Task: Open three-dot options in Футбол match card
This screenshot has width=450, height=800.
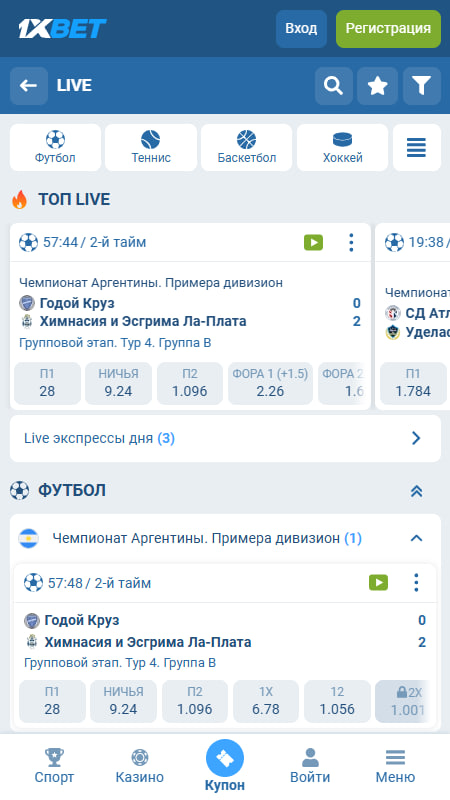Action: [x=416, y=583]
